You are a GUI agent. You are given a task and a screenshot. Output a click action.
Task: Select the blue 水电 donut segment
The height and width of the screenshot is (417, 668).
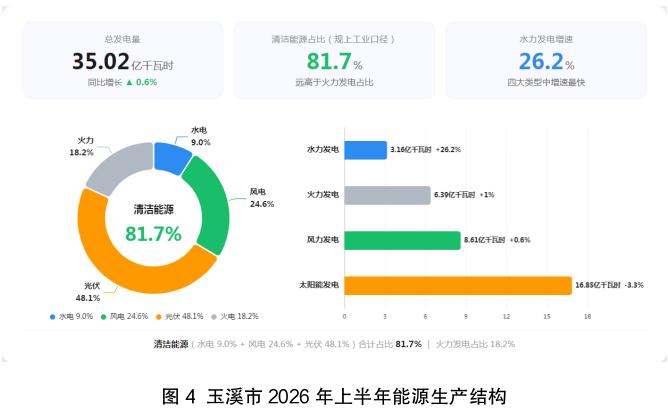coord(171,158)
